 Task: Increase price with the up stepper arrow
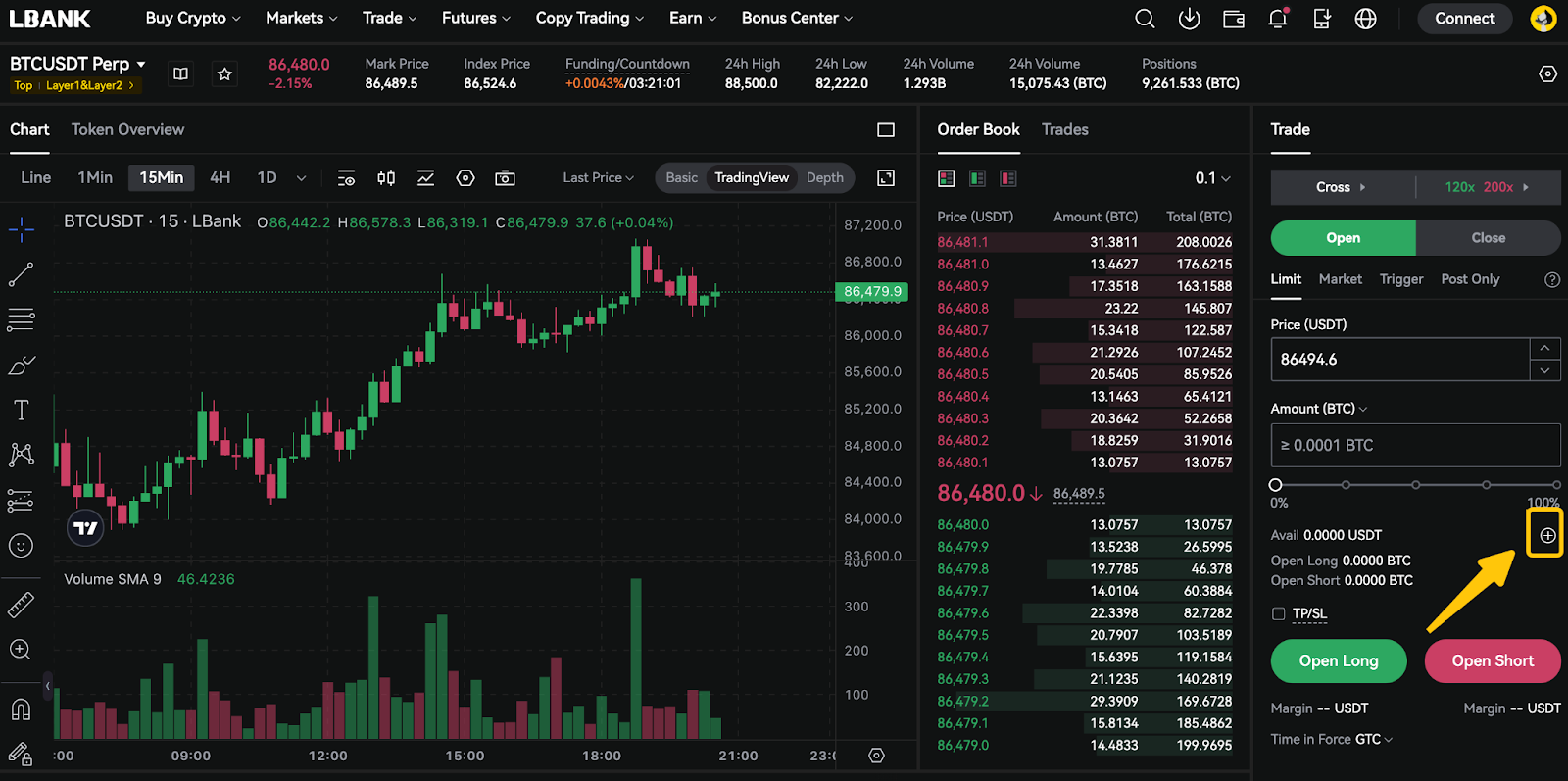point(1544,349)
